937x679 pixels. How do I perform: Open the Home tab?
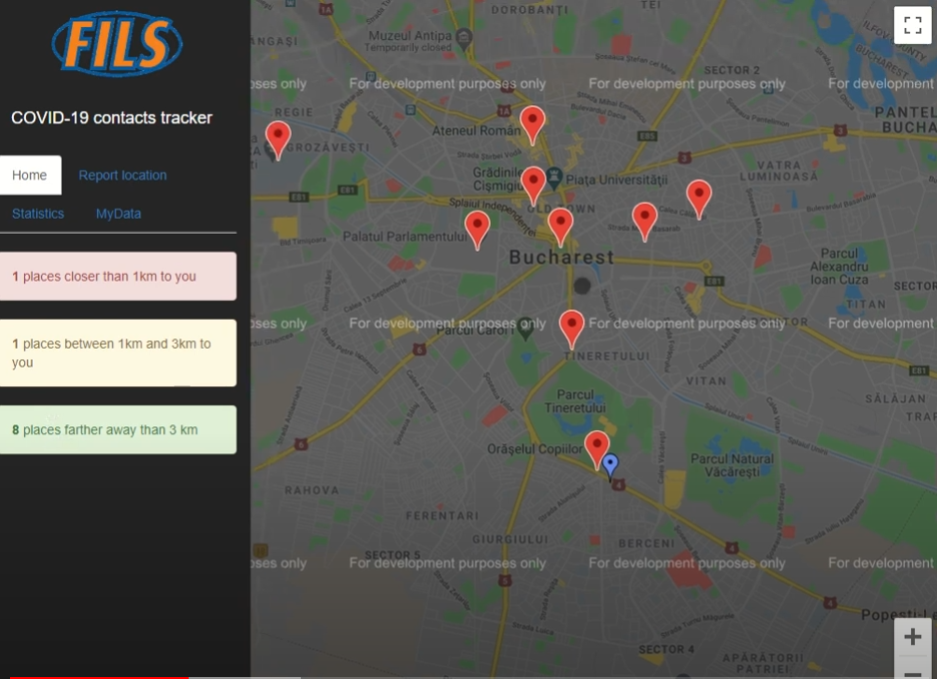pyautogui.click(x=30, y=175)
